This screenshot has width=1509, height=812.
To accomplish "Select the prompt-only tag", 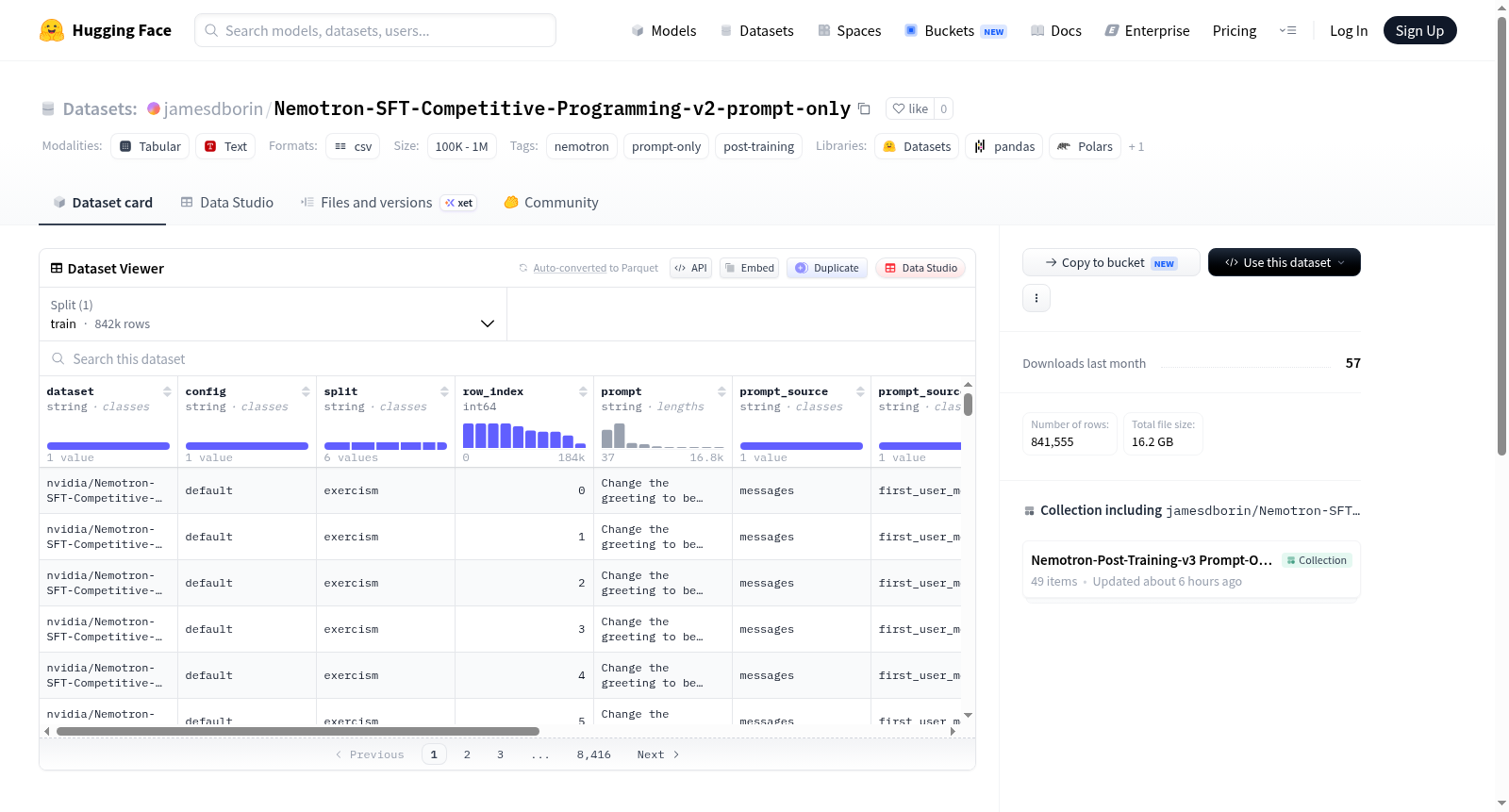I will (666, 146).
